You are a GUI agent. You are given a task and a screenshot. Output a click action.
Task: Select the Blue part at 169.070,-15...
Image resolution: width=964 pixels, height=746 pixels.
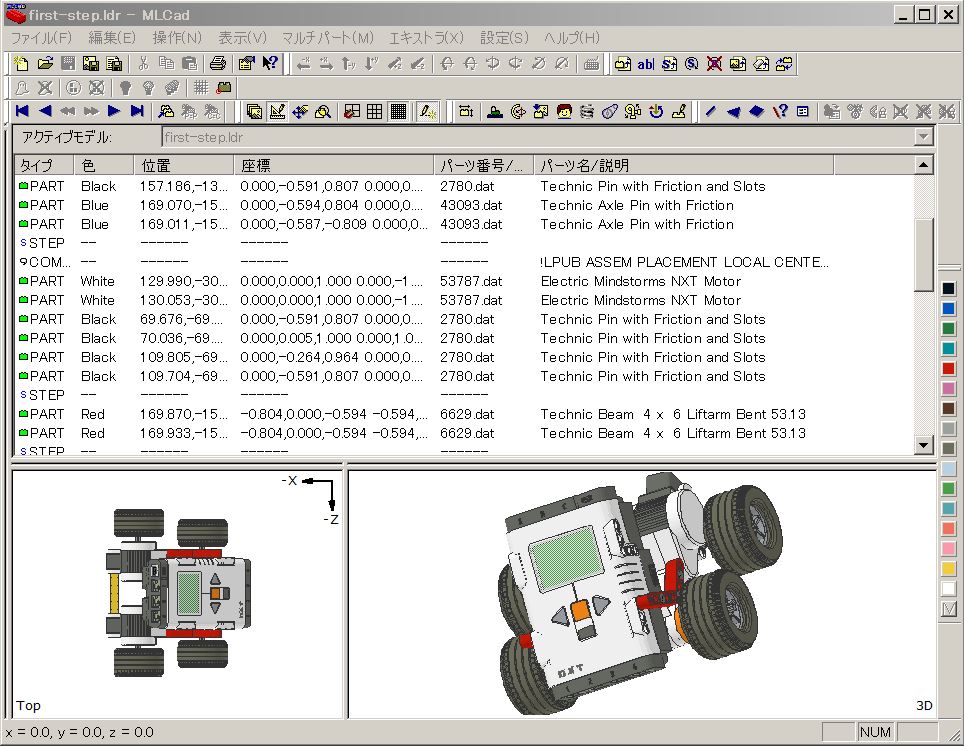click(464, 205)
